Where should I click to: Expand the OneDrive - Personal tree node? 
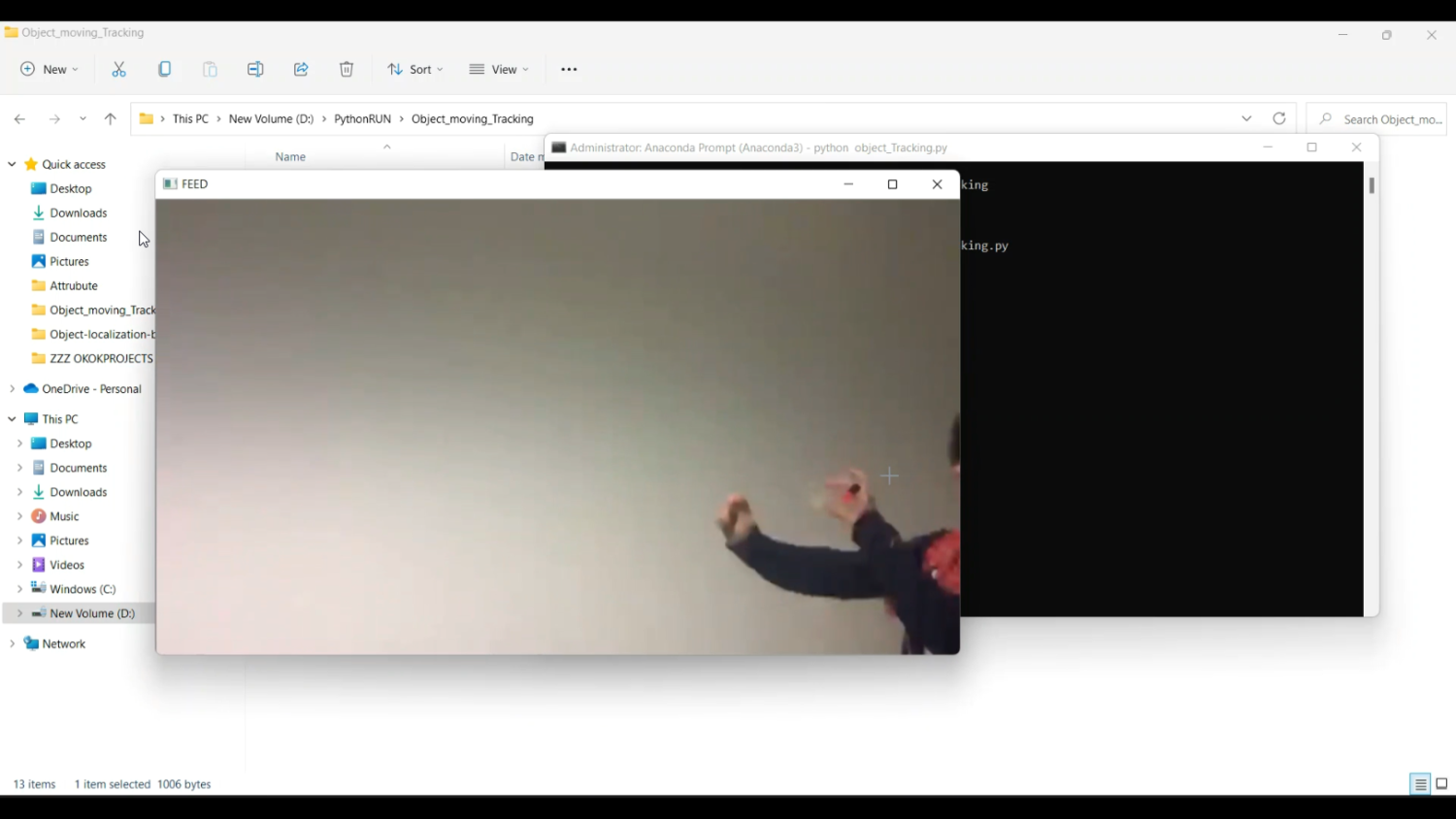point(12,389)
